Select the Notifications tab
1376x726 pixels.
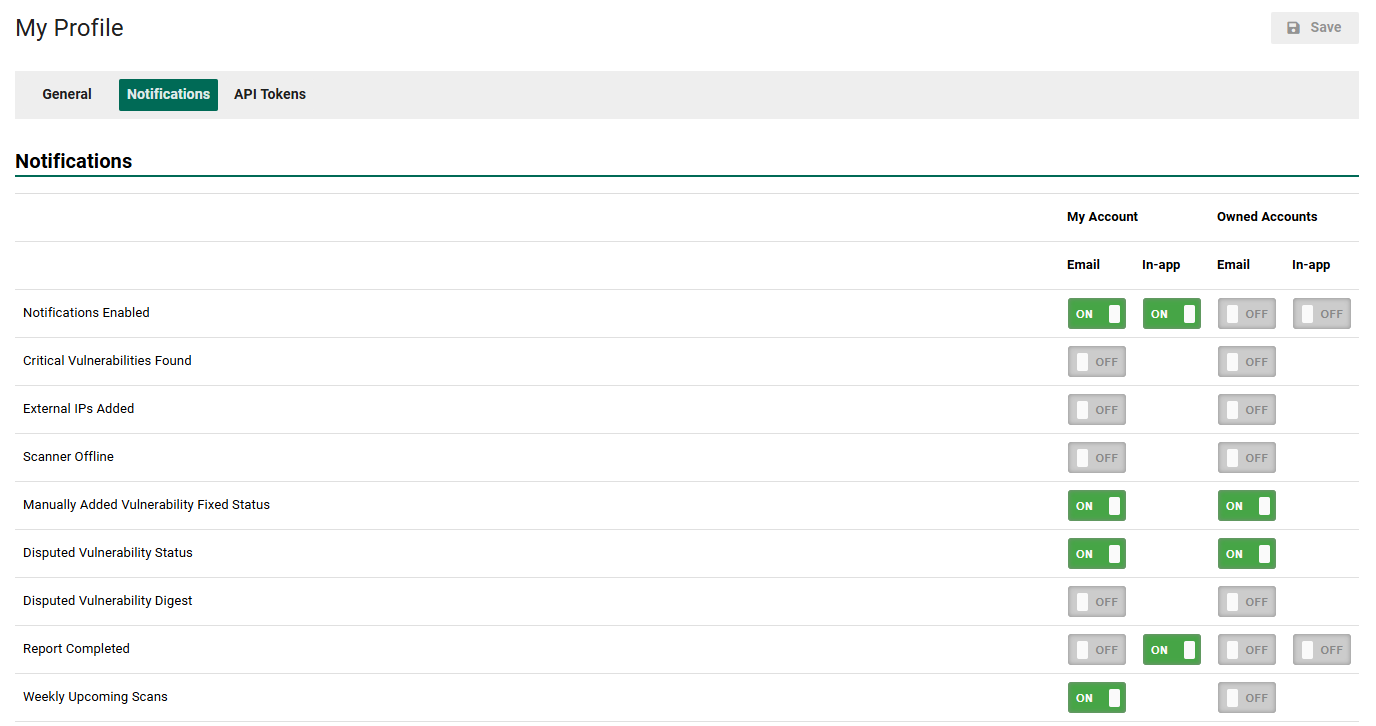[168, 95]
